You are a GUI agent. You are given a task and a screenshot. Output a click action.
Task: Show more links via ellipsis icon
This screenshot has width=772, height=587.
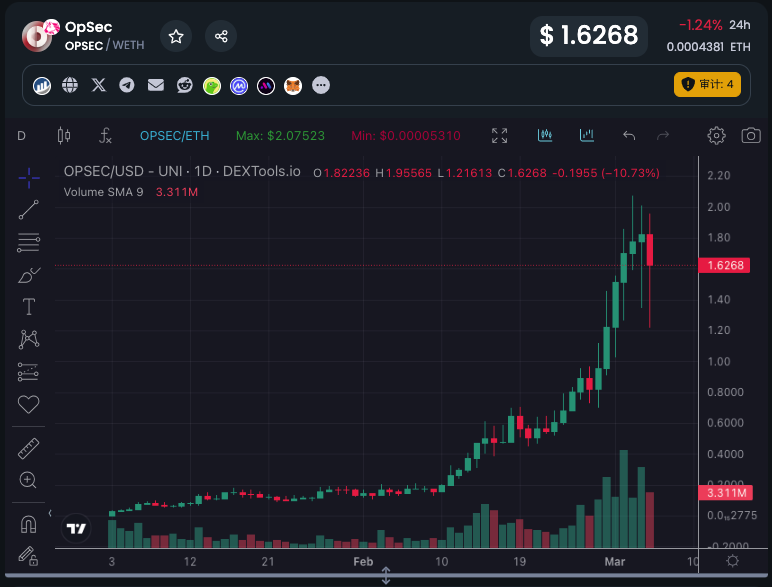tap(321, 85)
